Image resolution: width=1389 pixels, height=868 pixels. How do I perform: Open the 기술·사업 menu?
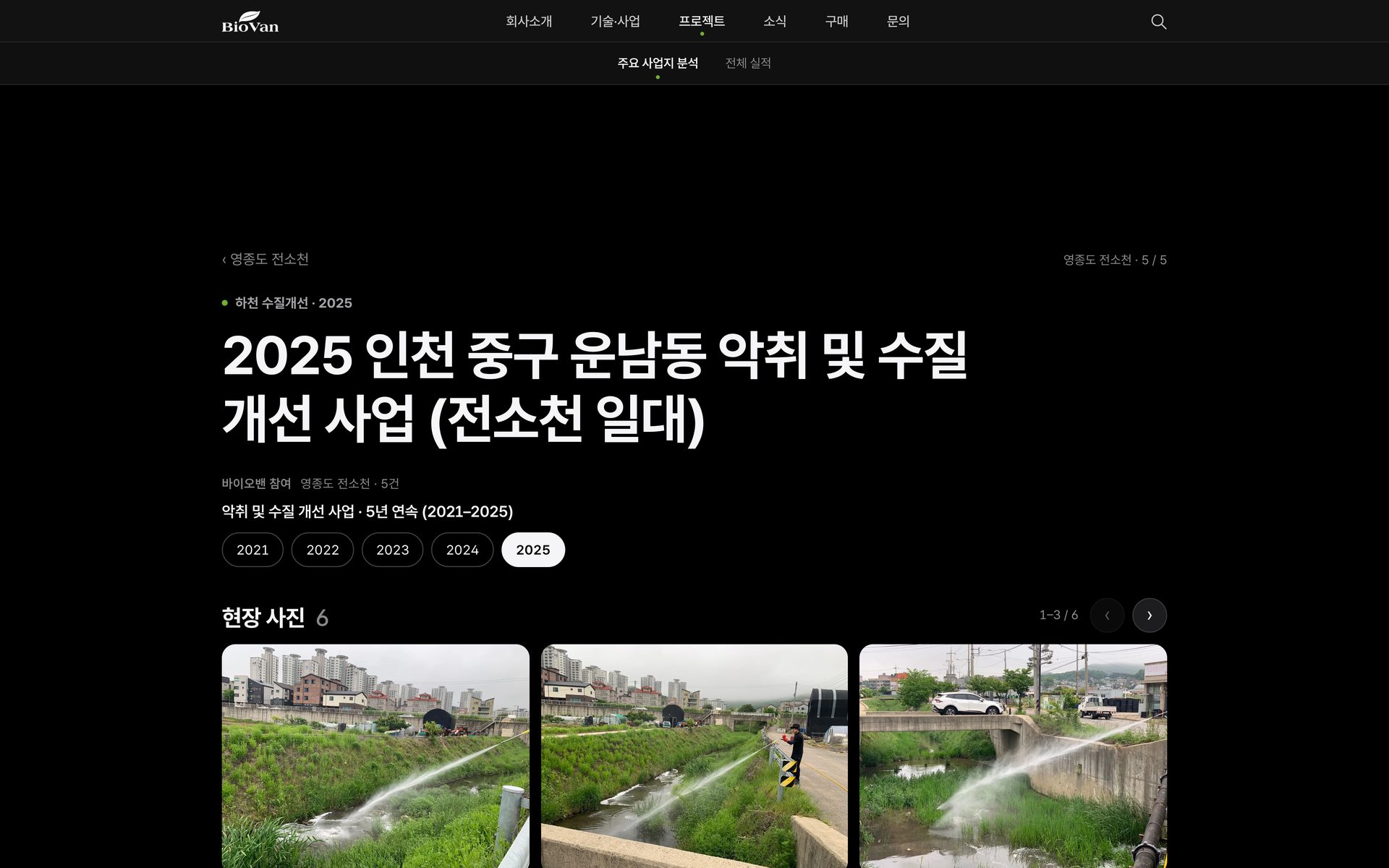(x=615, y=21)
